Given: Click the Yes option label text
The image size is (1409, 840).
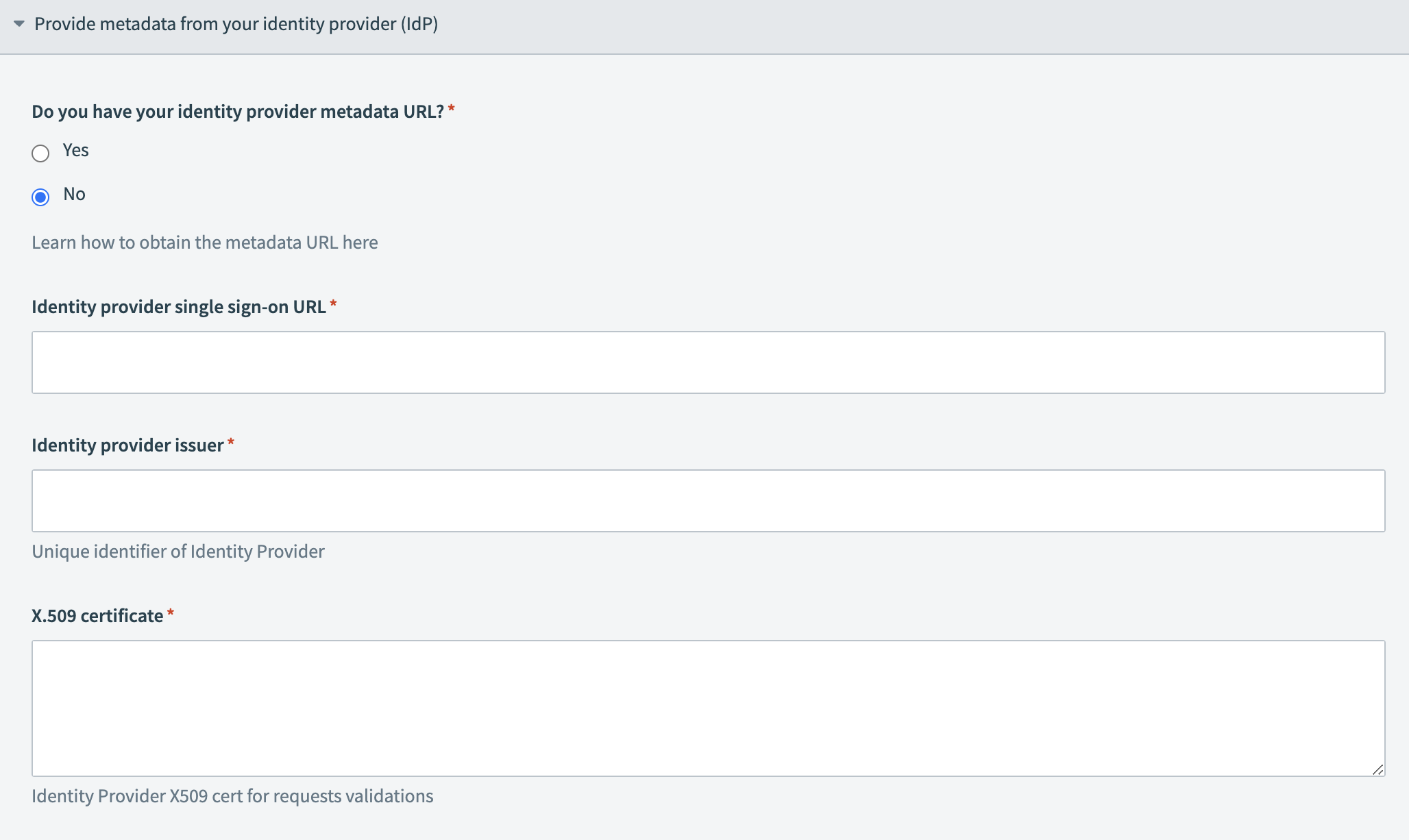Looking at the screenshot, I should point(75,150).
